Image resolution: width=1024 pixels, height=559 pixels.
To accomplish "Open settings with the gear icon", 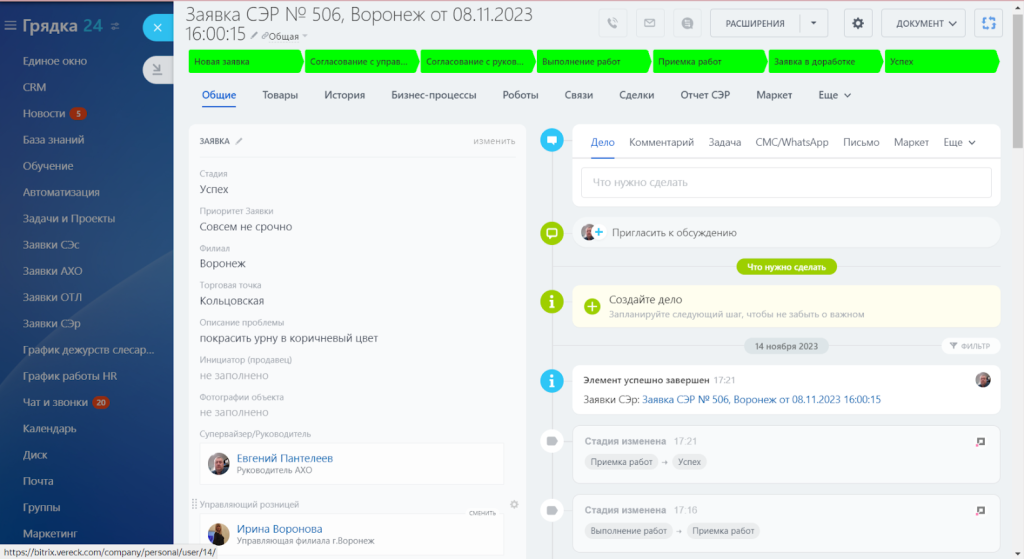I will click(858, 23).
